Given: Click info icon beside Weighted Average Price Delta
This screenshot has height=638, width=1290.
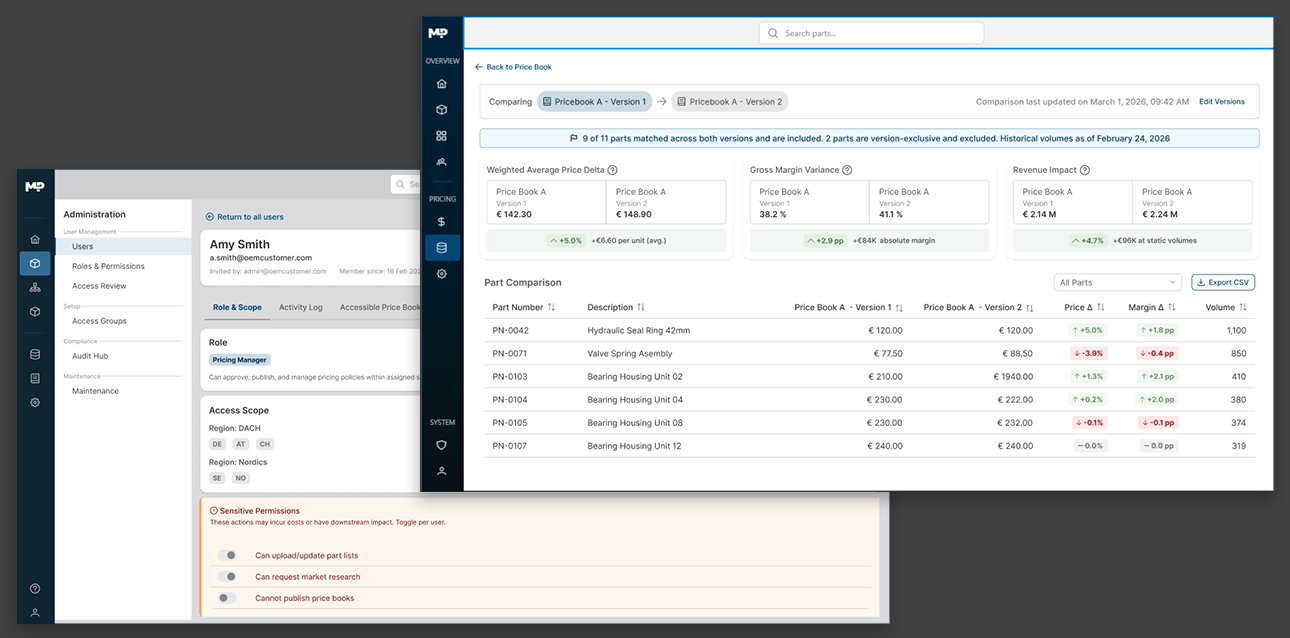Looking at the screenshot, I should click(x=612, y=171).
